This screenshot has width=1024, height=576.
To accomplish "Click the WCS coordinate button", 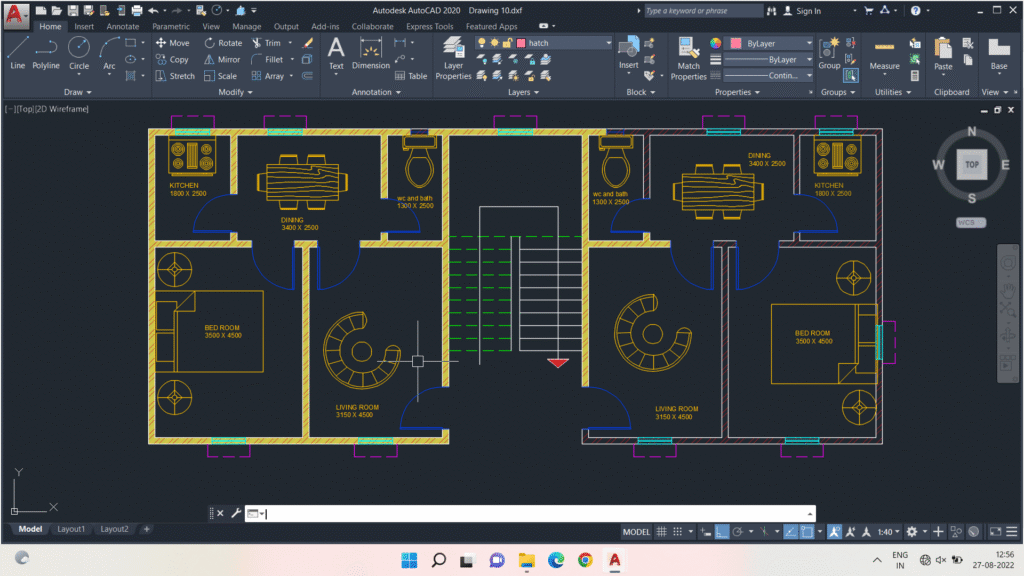I will pos(971,223).
